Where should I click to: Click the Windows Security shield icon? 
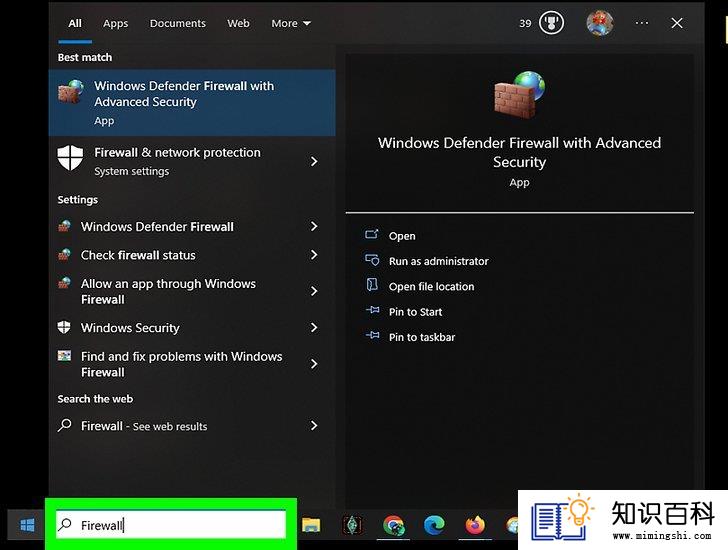[x=64, y=327]
